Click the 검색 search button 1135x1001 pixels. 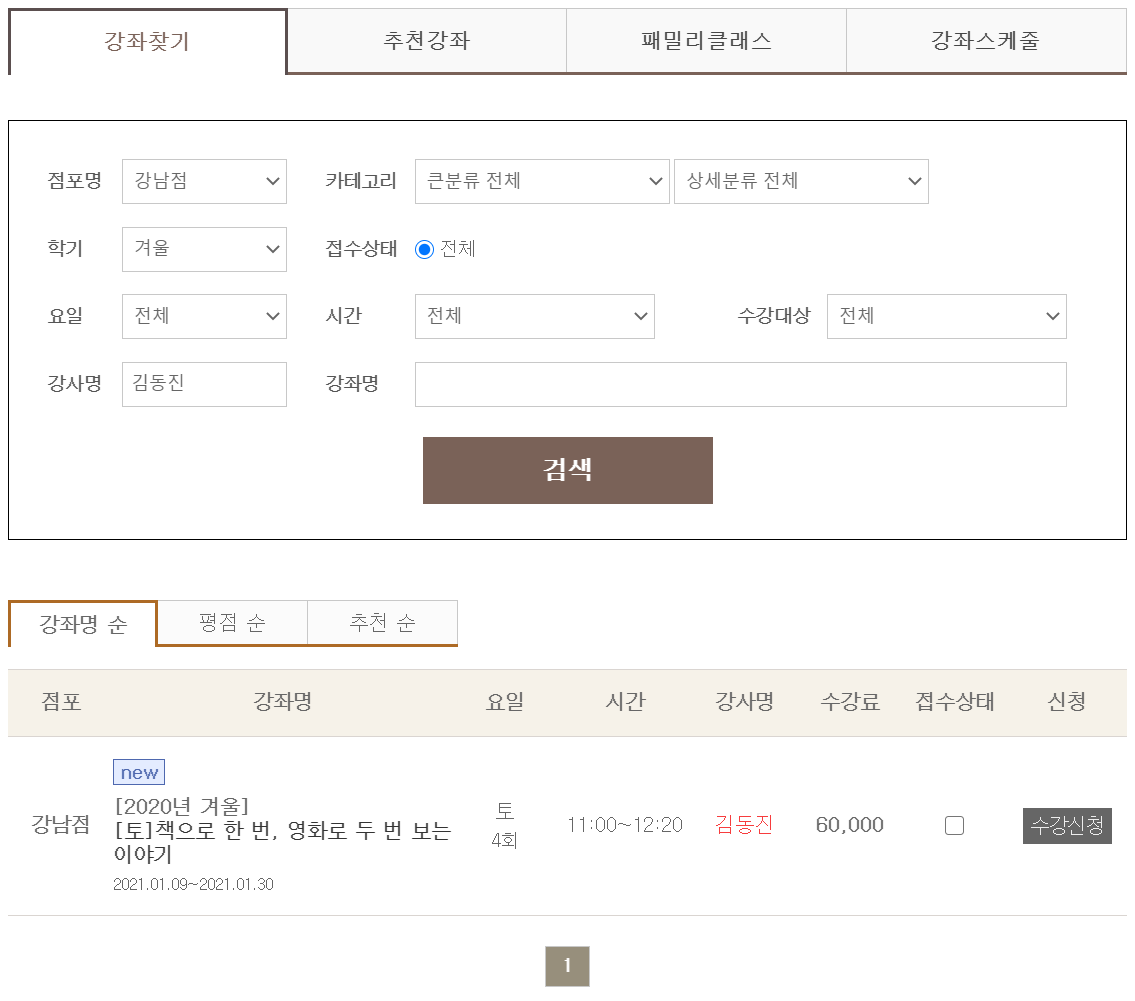click(567, 470)
